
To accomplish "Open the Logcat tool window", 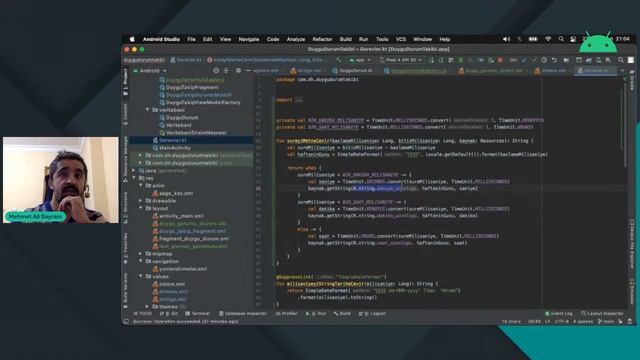I will pyautogui.click(x=372, y=313).
